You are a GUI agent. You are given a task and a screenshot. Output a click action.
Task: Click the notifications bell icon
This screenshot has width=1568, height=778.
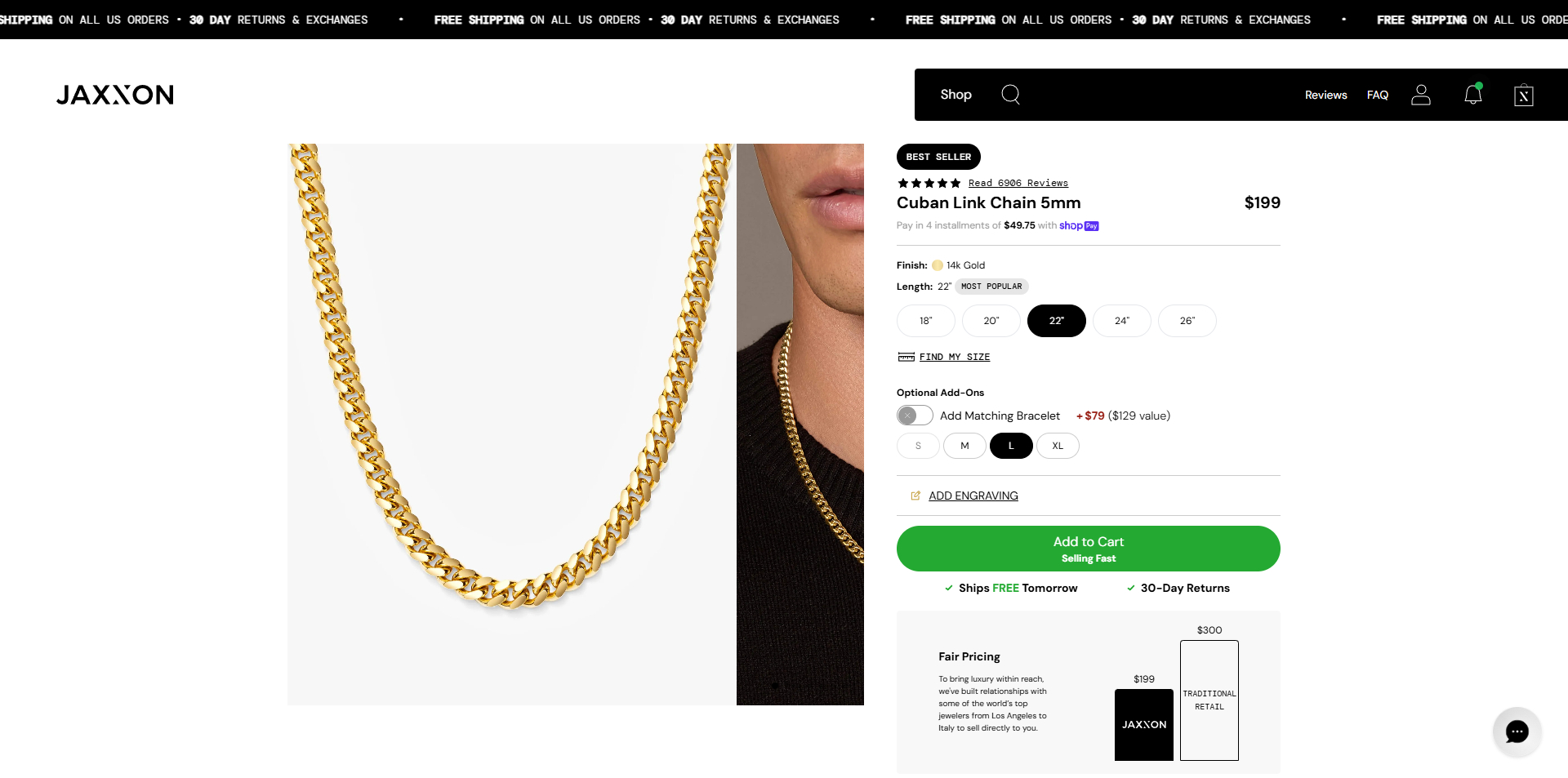[1473, 95]
